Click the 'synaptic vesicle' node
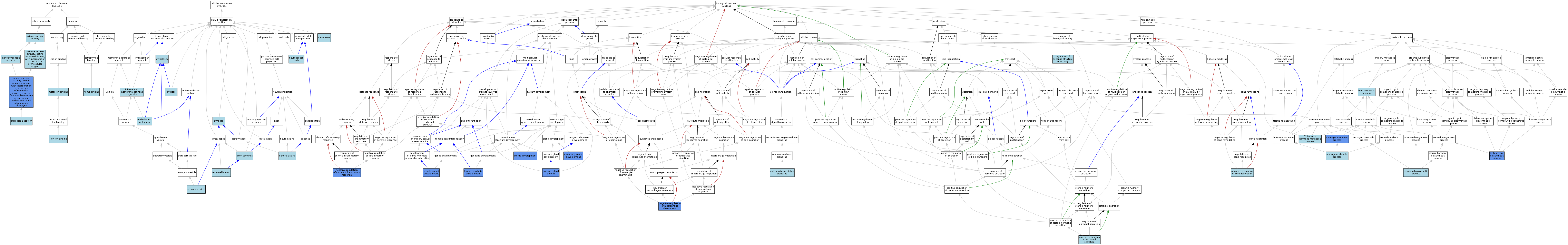Viewport: 1568px width, 245px height. (x=196, y=189)
